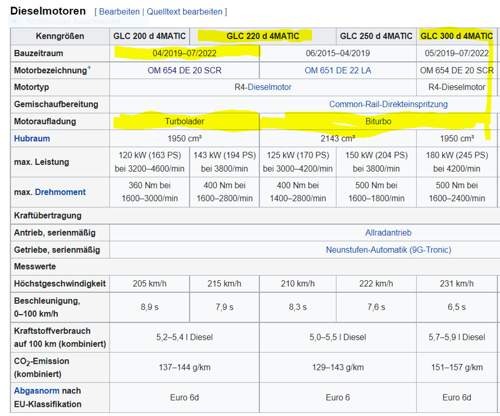Select the Euro 6 emission standard cell
The width and height of the screenshot is (500, 416).
coord(338,397)
